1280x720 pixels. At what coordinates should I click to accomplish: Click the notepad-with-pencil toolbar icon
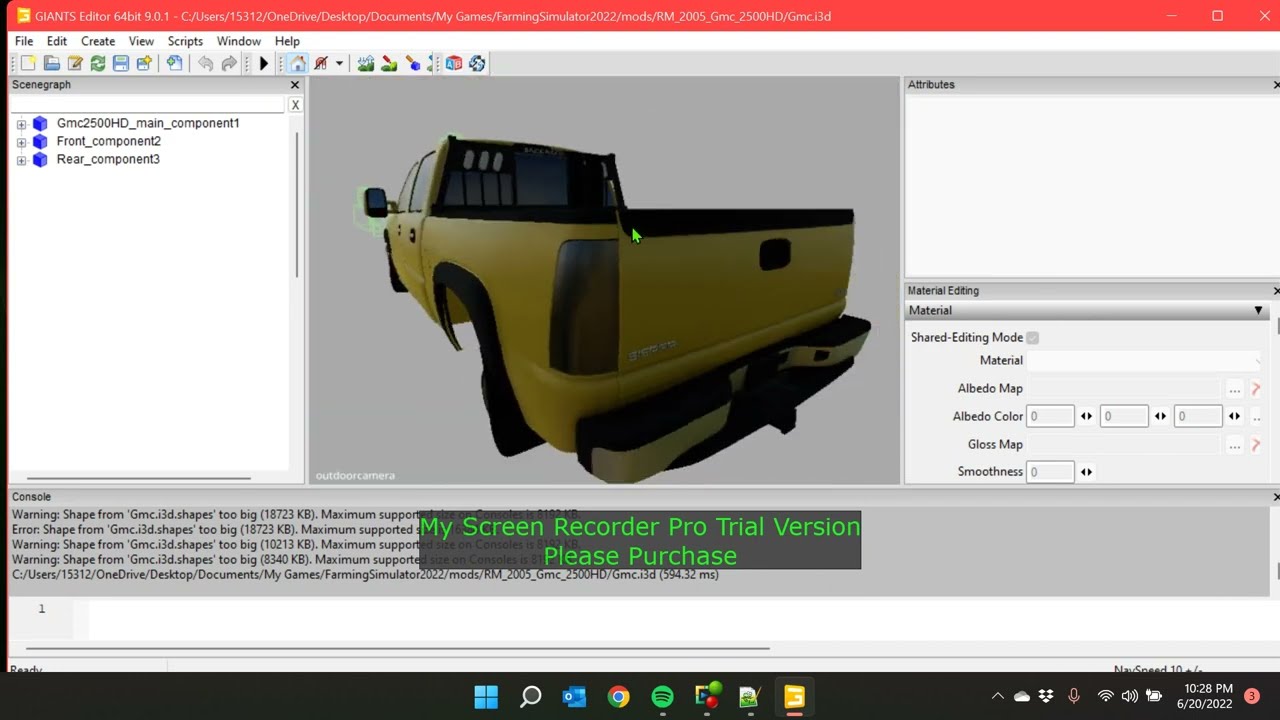click(75, 63)
